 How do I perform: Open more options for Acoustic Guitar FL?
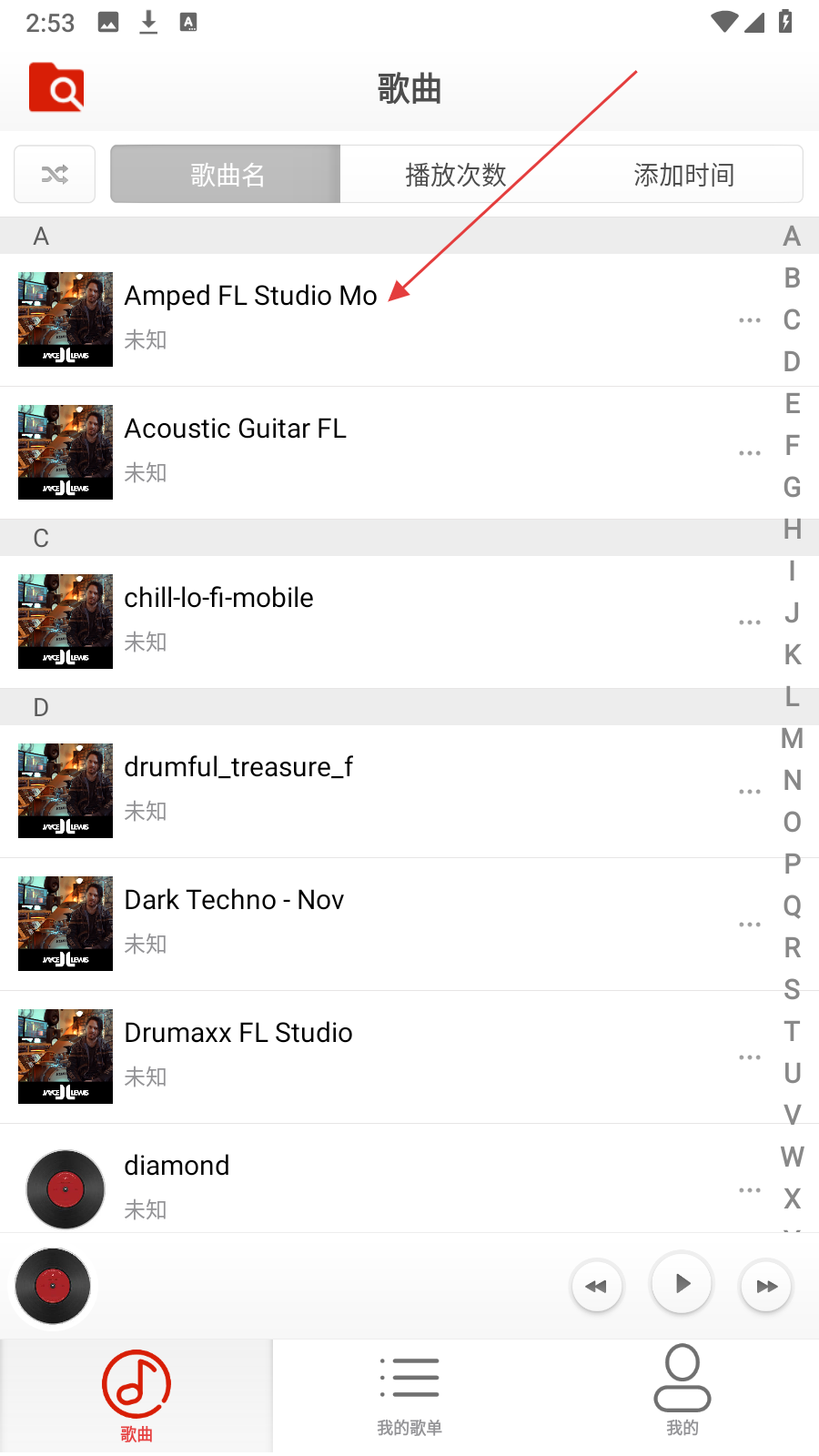click(750, 453)
